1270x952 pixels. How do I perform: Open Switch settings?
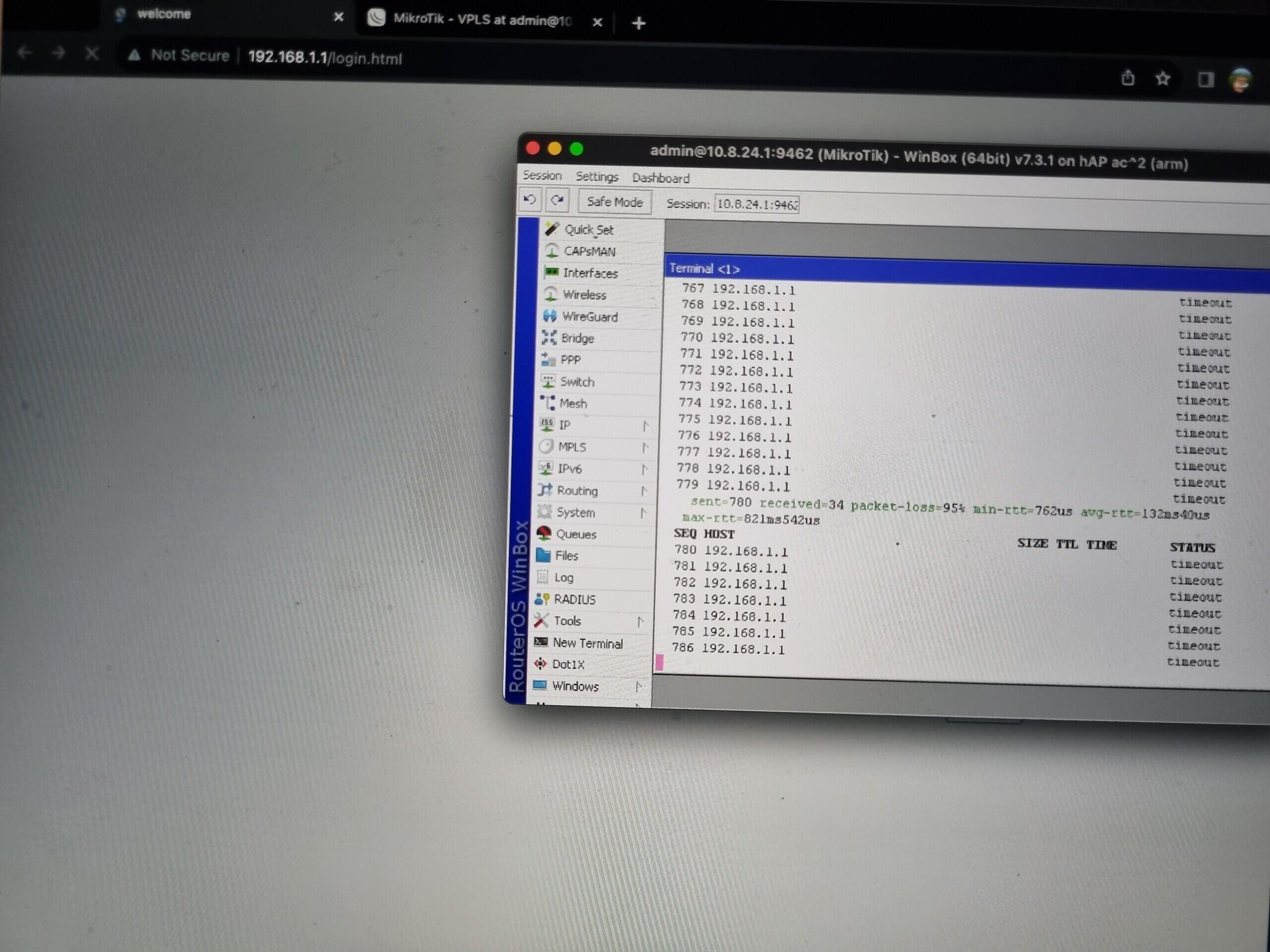click(577, 382)
